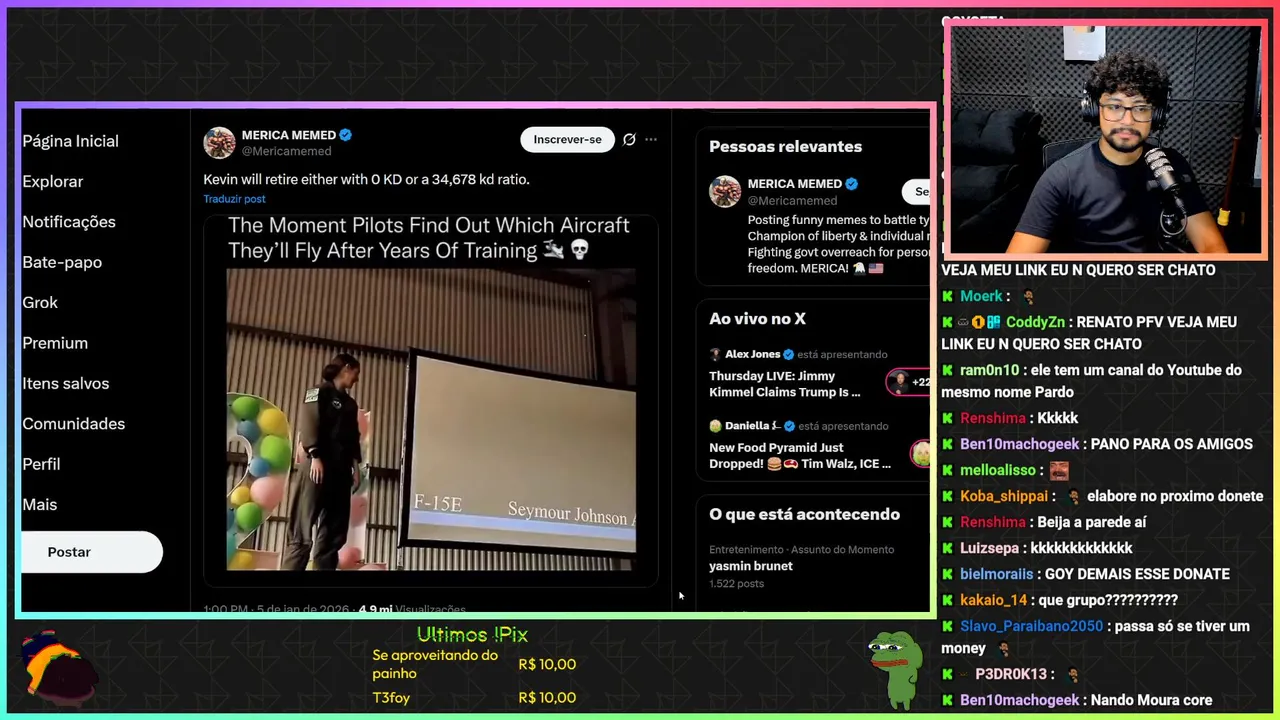
Task: Click bielmoraiis username in chat
Action: click(x=997, y=574)
